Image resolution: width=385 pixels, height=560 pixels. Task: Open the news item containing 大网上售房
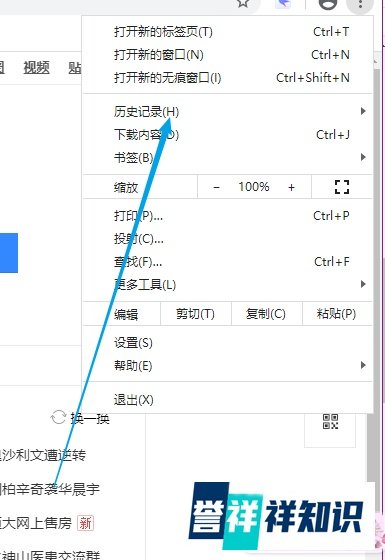coord(36,523)
